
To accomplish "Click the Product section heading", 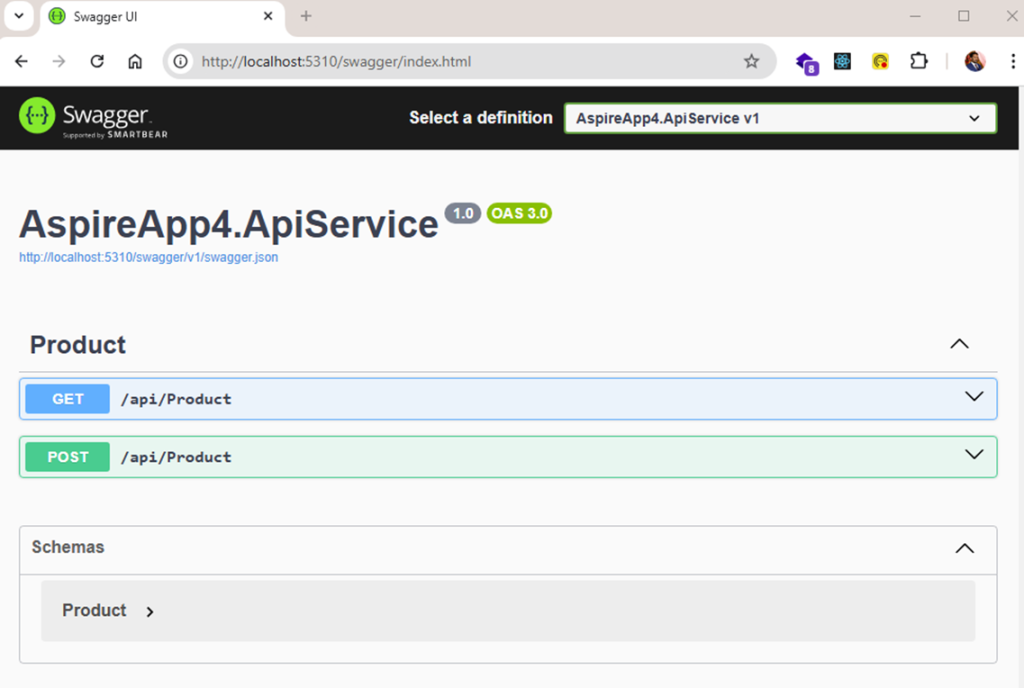I will (x=78, y=345).
